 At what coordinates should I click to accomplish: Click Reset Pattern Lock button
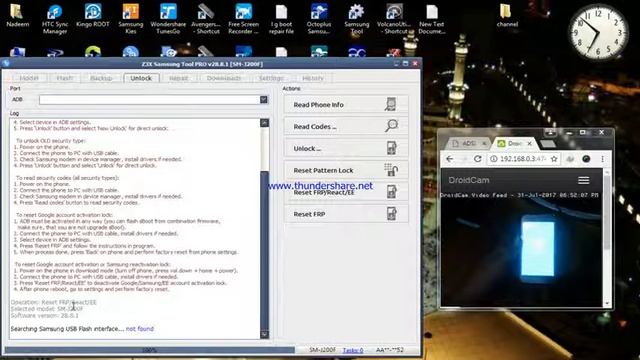point(346,170)
